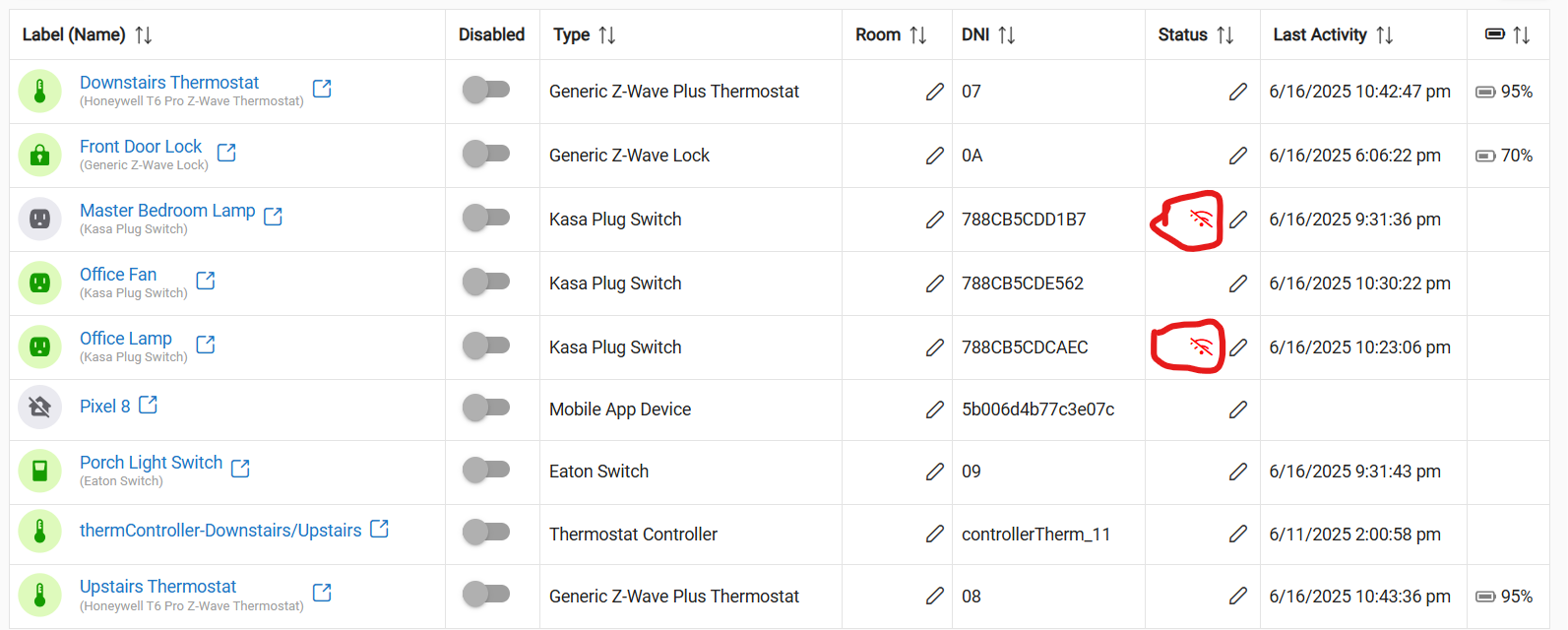The image size is (1568, 630).
Task: Edit status pencil for Porch Light Switch
Action: click(x=1238, y=472)
